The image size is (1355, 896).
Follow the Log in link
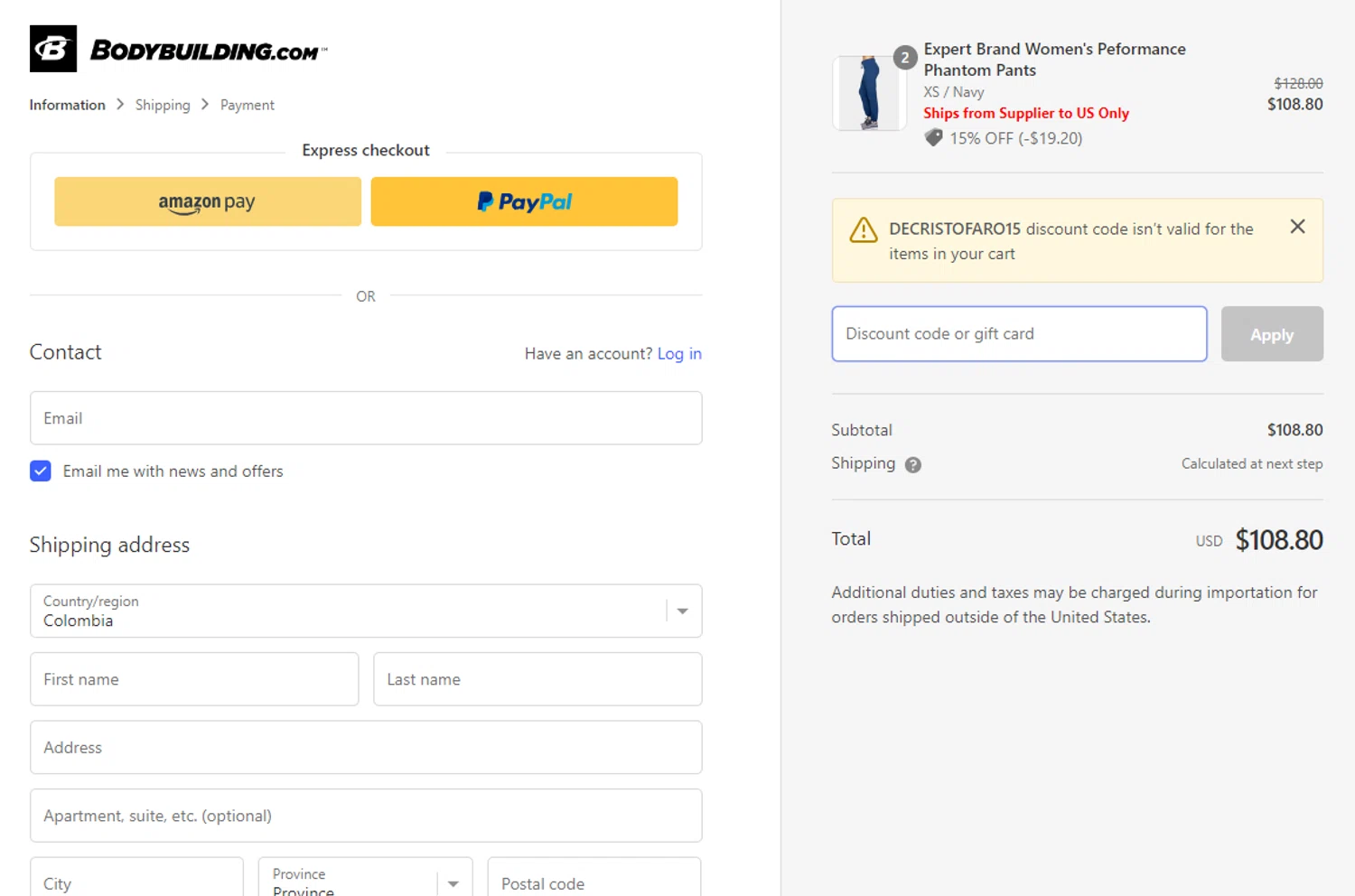[x=679, y=353]
